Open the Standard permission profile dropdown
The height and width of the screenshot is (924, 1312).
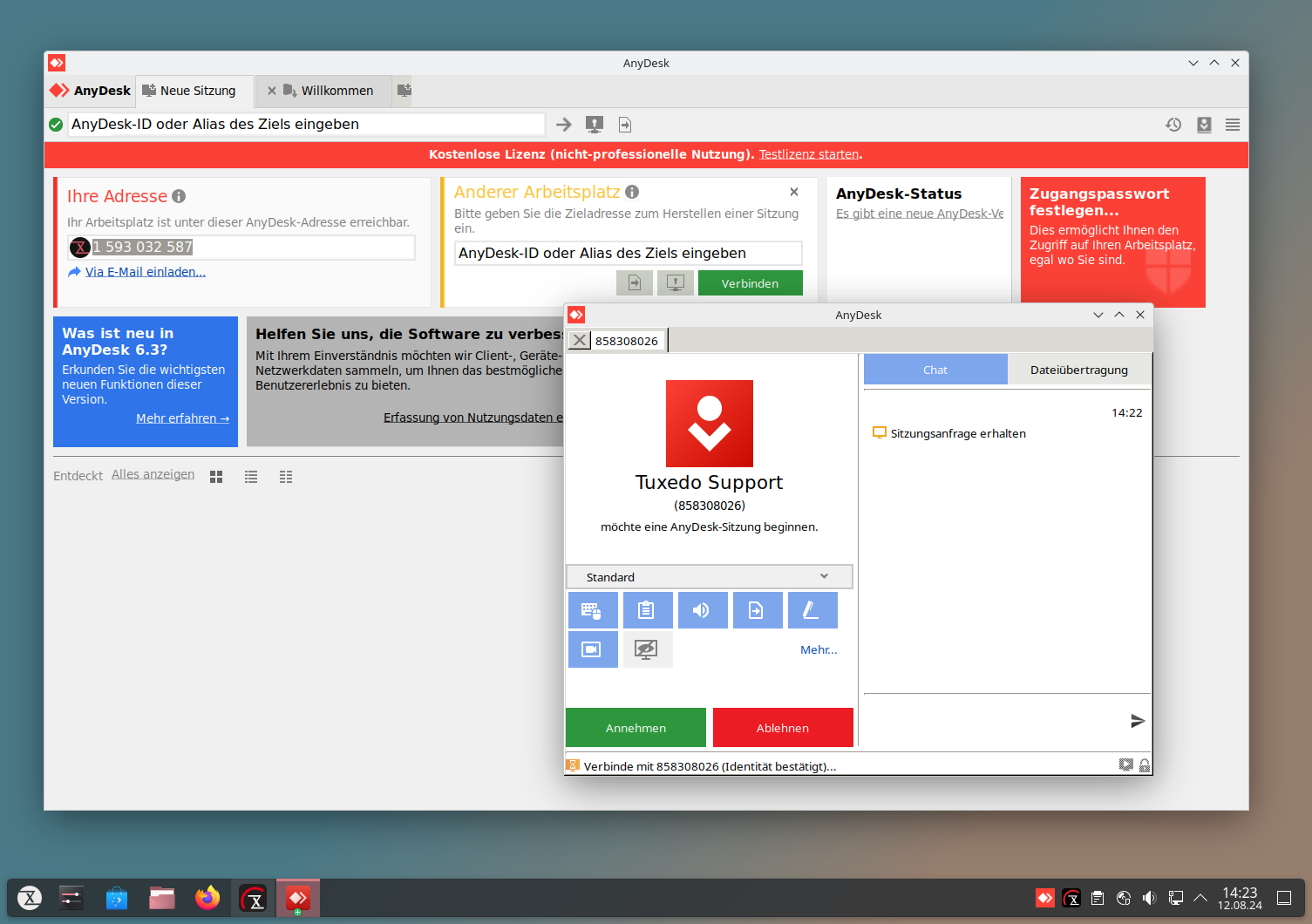710,577
